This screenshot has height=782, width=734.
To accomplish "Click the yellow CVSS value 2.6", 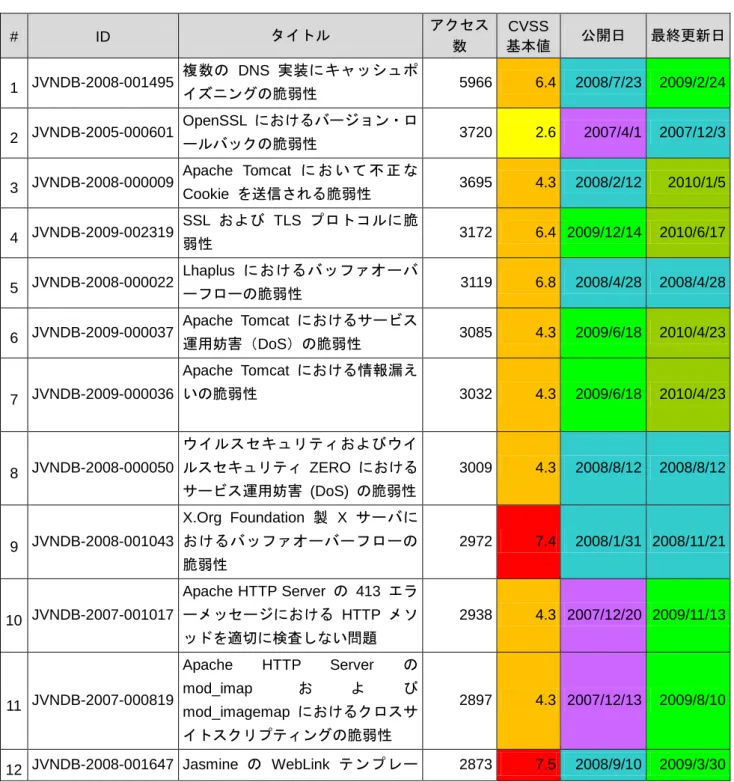I will click(x=528, y=132).
